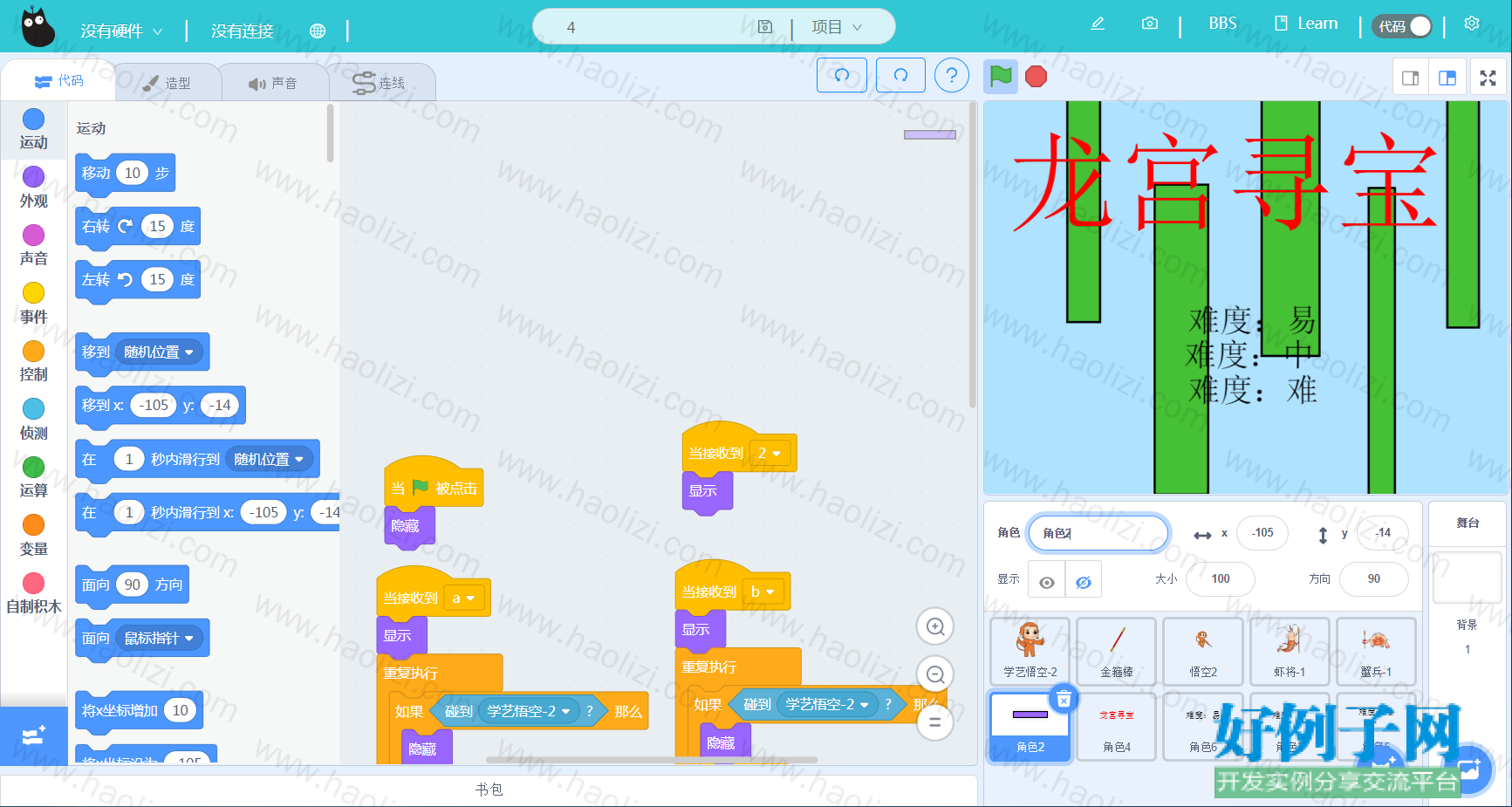Switch to large stage layout icon
This screenshot has height=807, width=1512.
(1447, 78)
